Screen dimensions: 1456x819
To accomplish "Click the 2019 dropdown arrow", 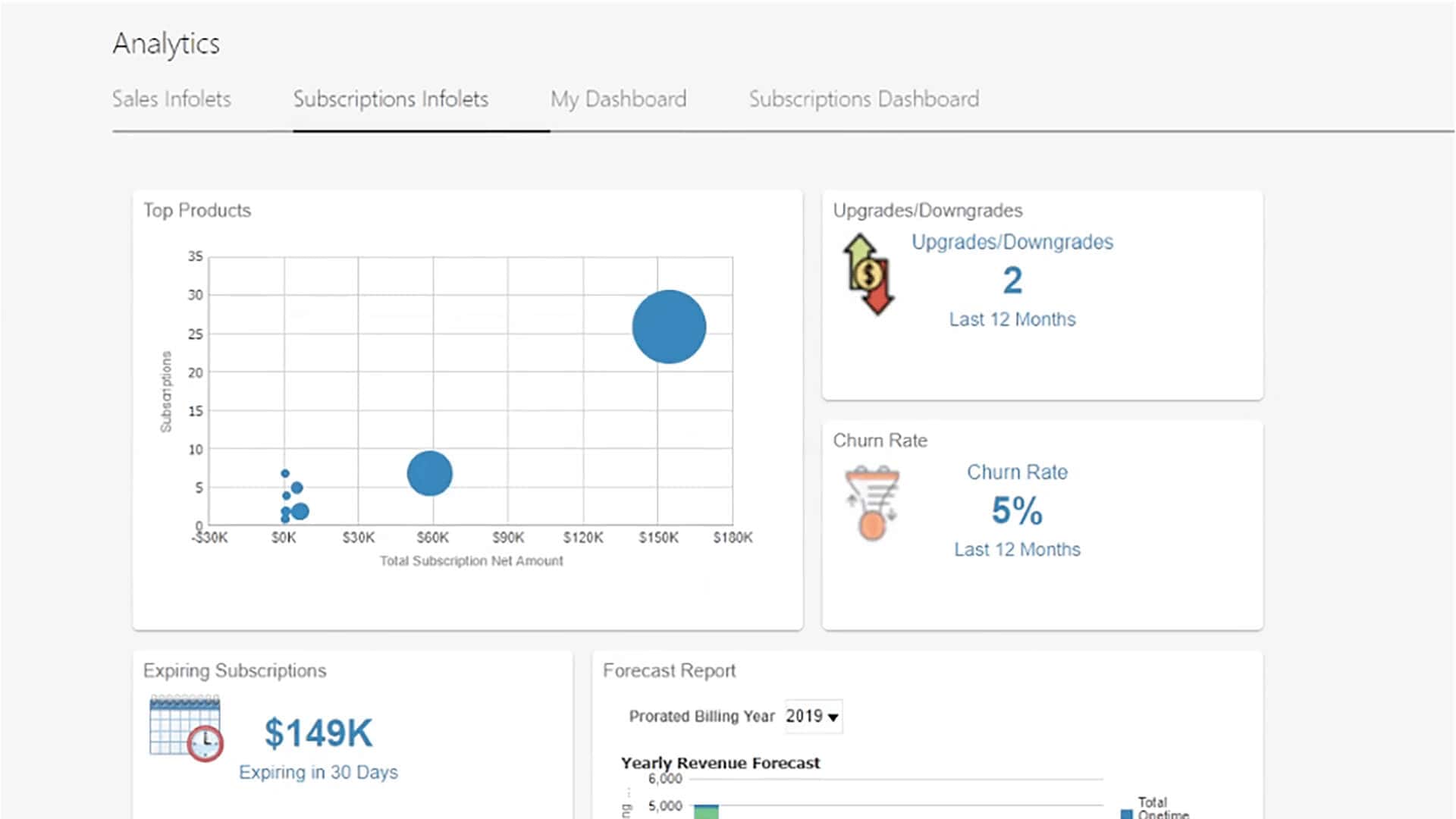I will pyautogui.click(x=833, y=716).
